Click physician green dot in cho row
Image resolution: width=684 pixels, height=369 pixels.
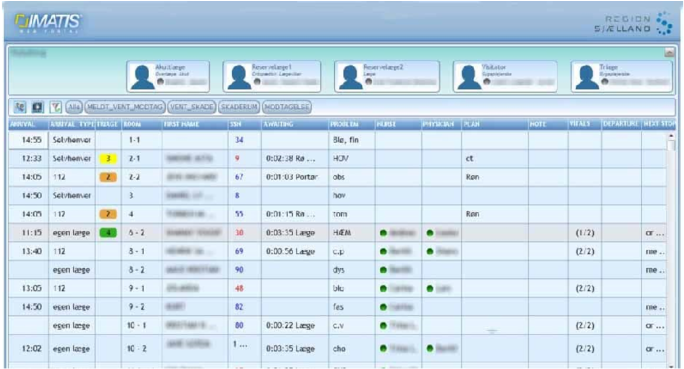point(430,348)
